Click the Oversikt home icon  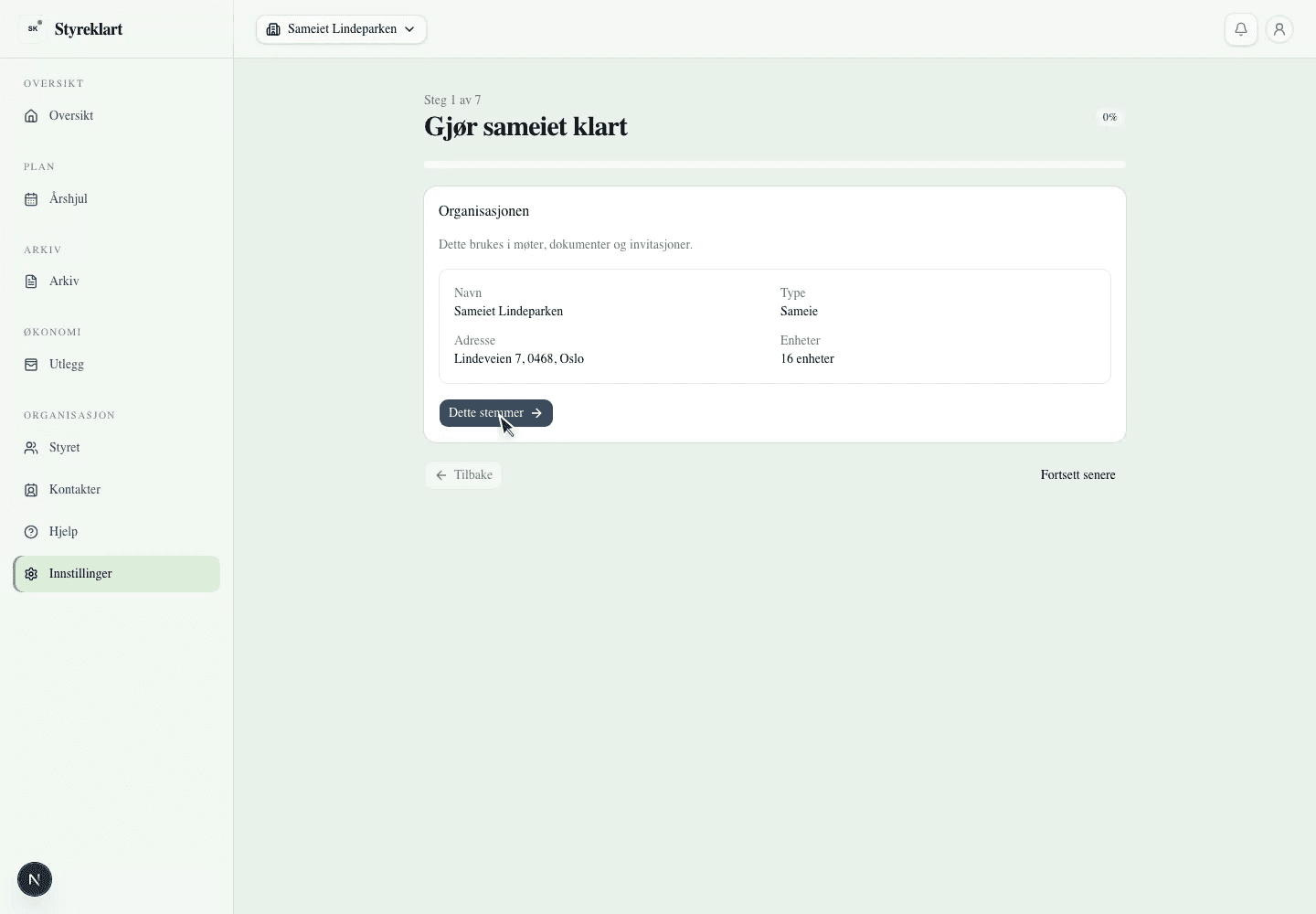point(31,116)
